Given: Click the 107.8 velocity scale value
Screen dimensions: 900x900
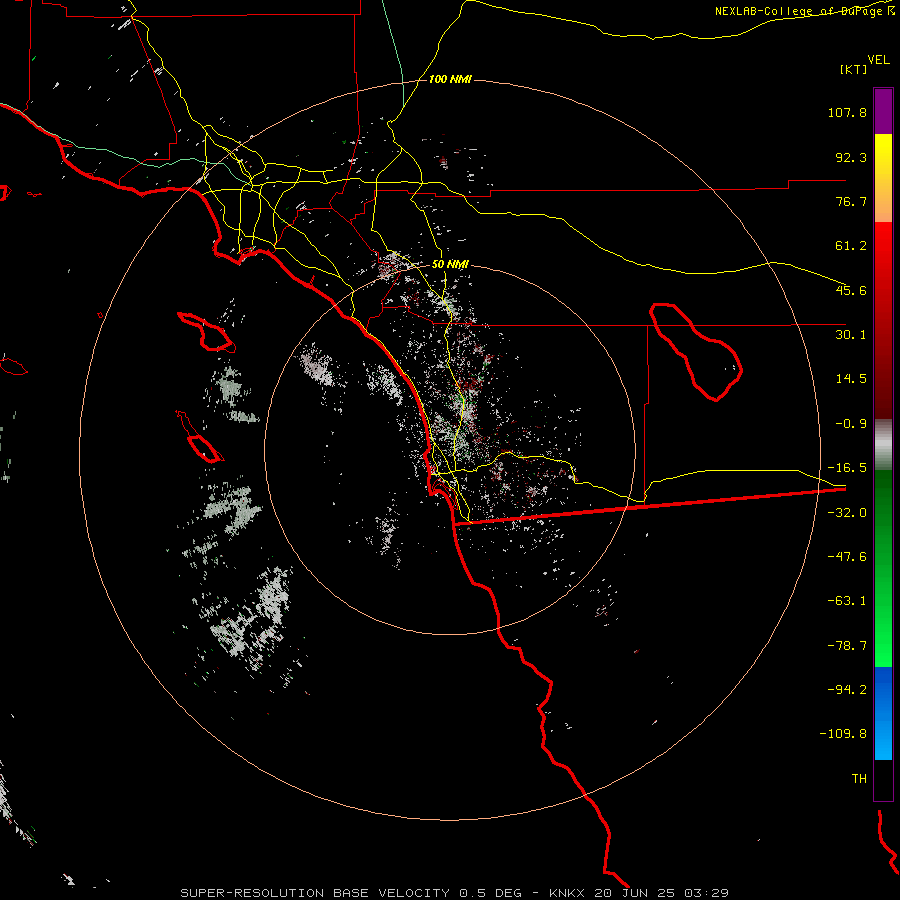Looking at the screenshot, I should pyautogui.click(x=847, y=112).
